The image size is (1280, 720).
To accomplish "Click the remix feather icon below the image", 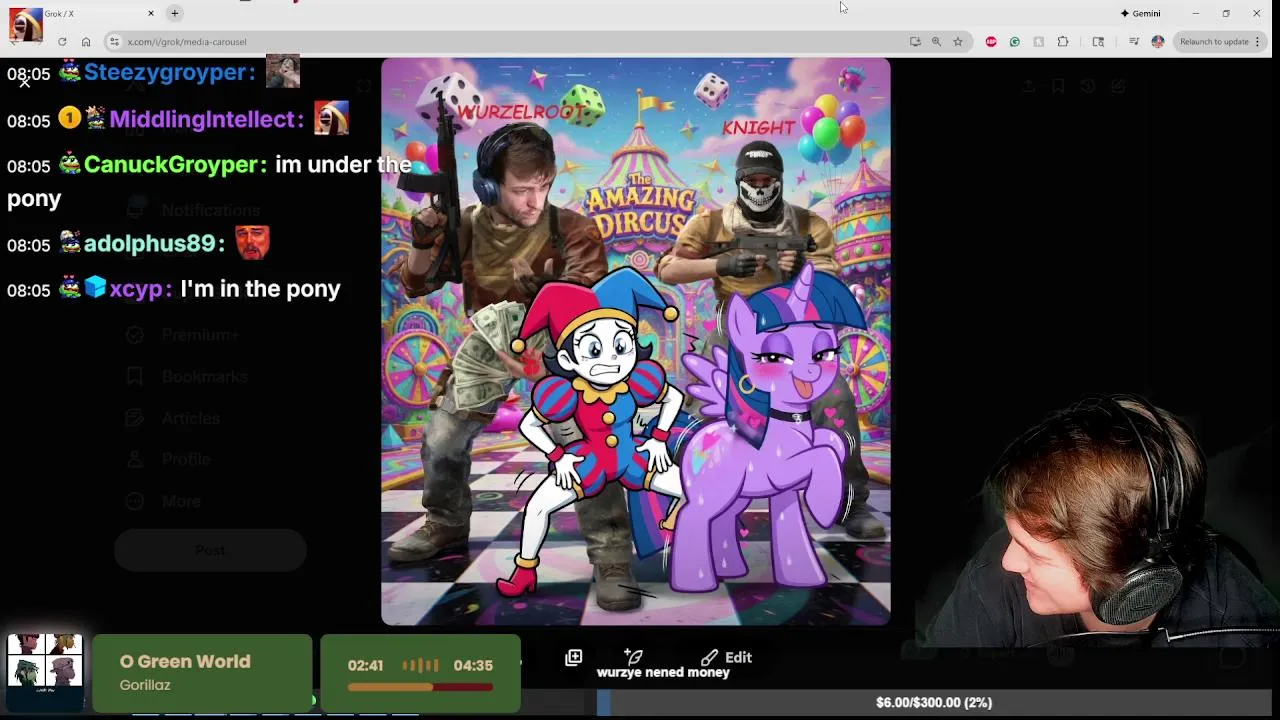I will click(x=633, y=656).
